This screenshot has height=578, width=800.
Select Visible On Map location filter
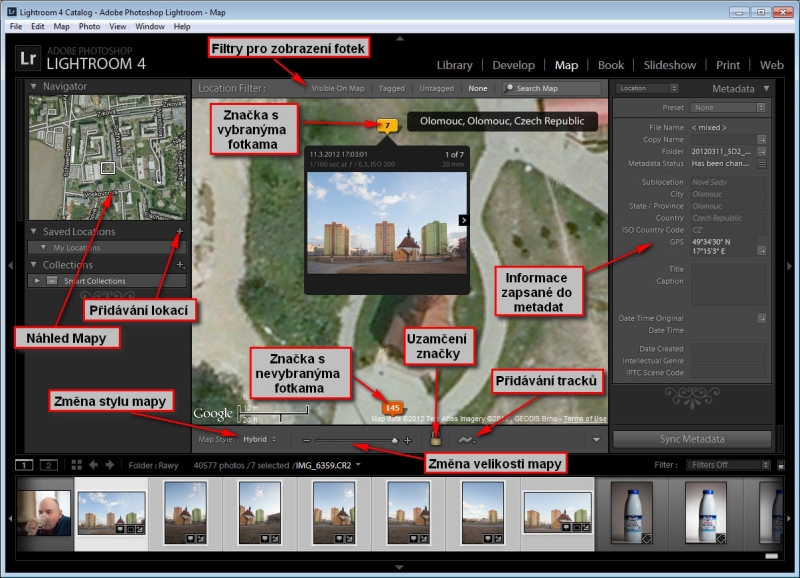338,88
